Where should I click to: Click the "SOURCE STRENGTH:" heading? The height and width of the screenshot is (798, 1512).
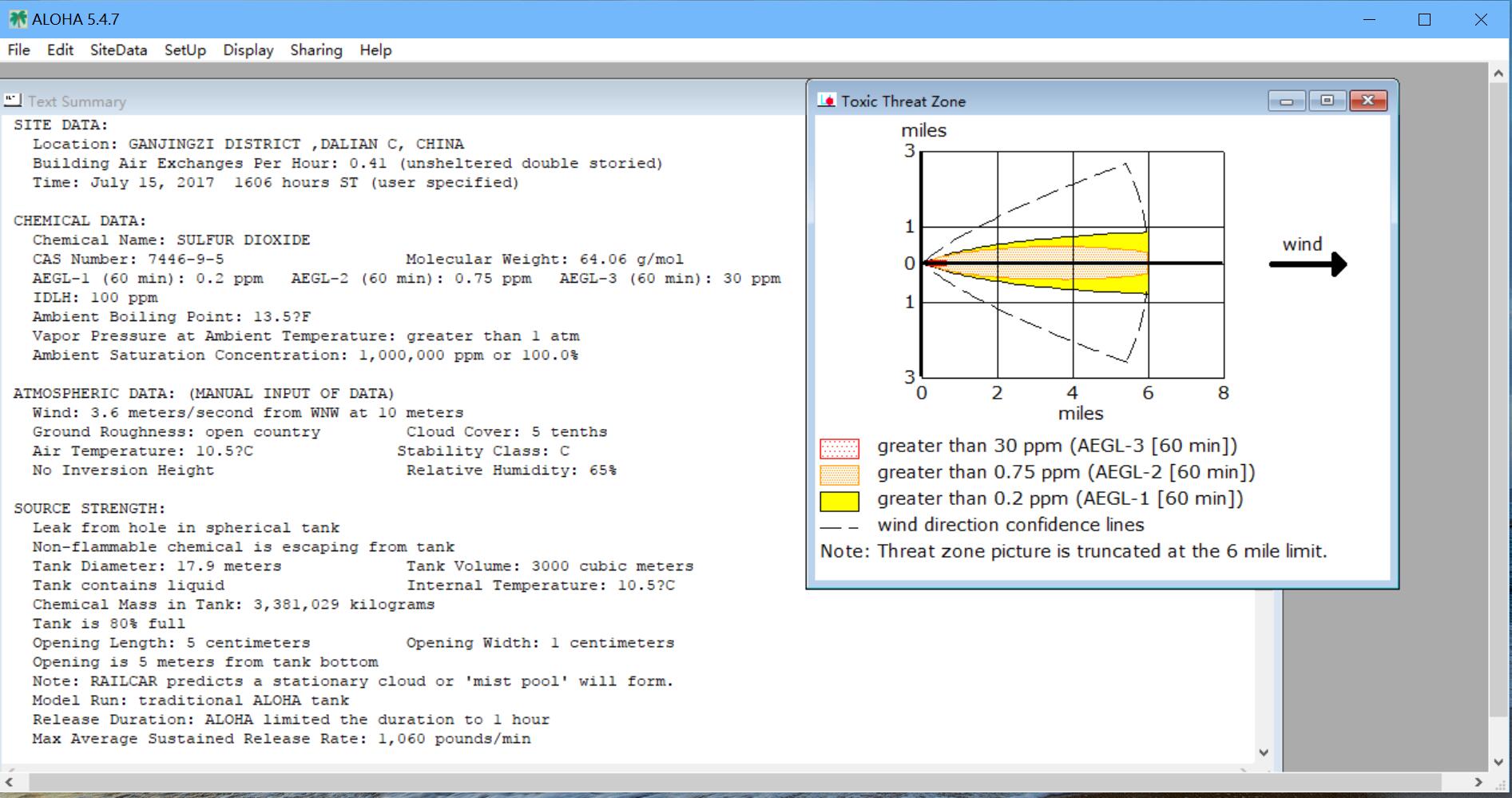point(89,509)
